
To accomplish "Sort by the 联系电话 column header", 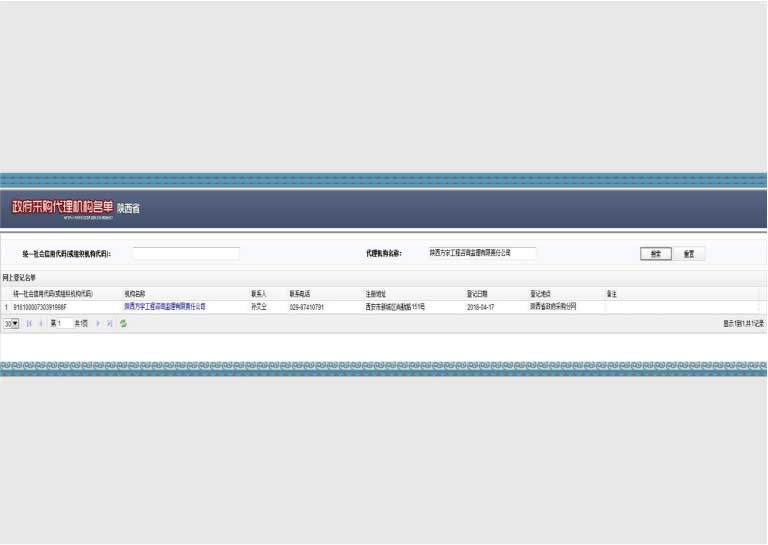I will [300, 294].
